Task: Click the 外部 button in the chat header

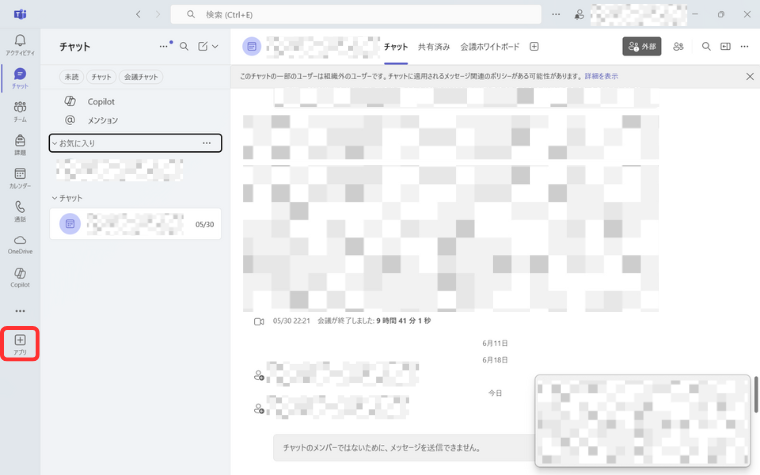Action: (641, 46)
